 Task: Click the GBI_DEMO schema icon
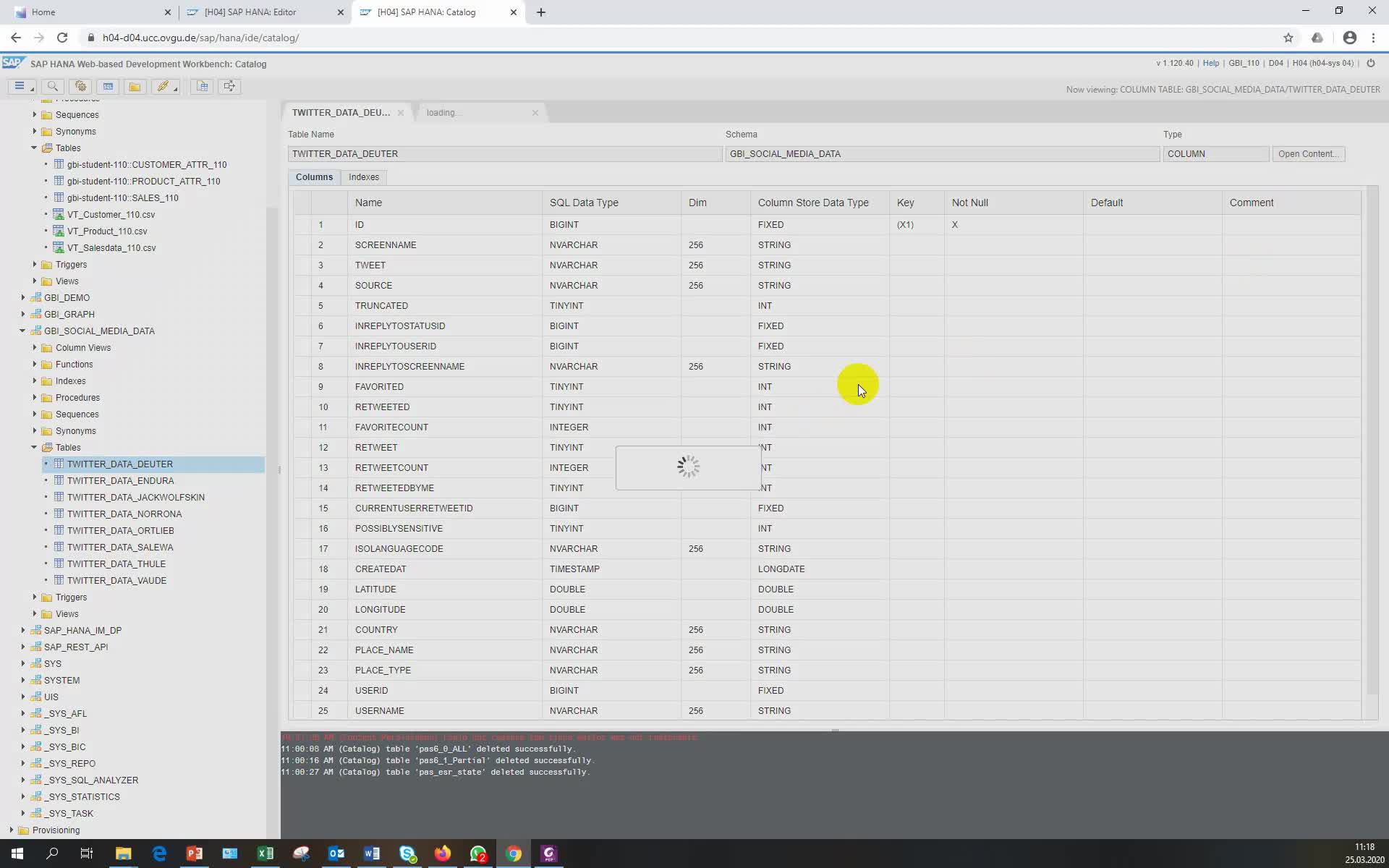point(35,297)
